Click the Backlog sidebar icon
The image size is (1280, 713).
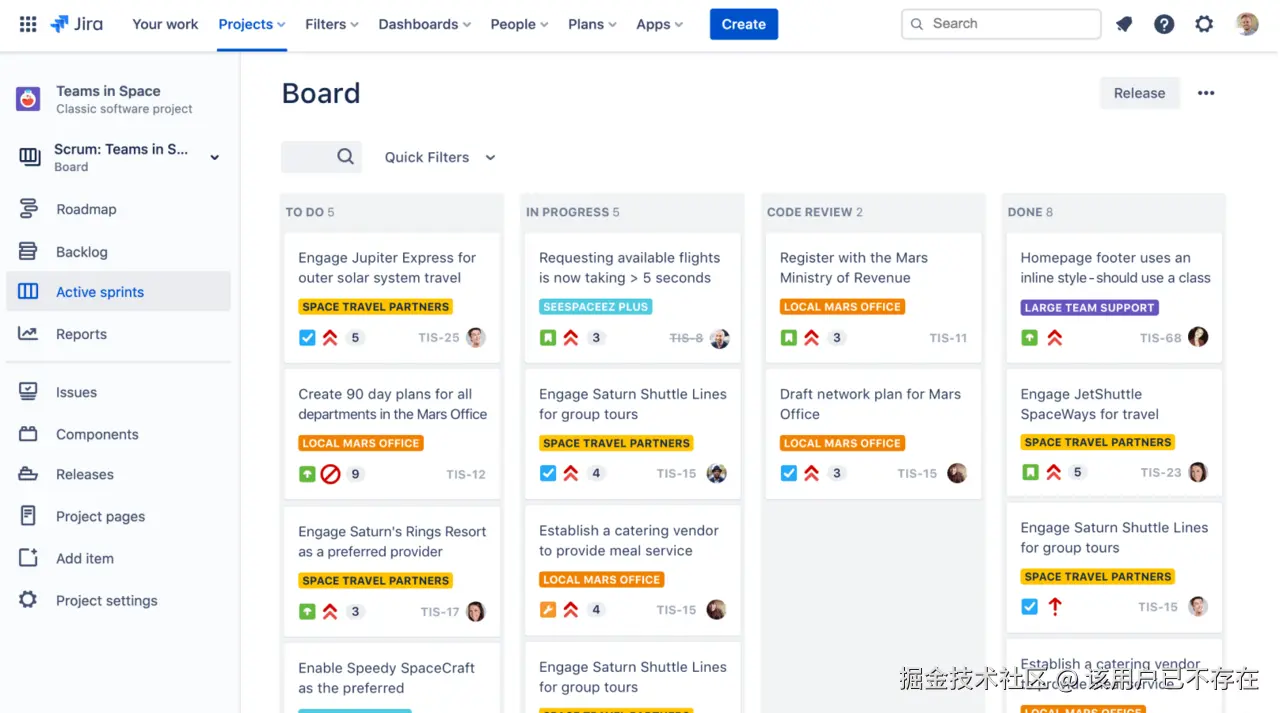tap(28, 251)
